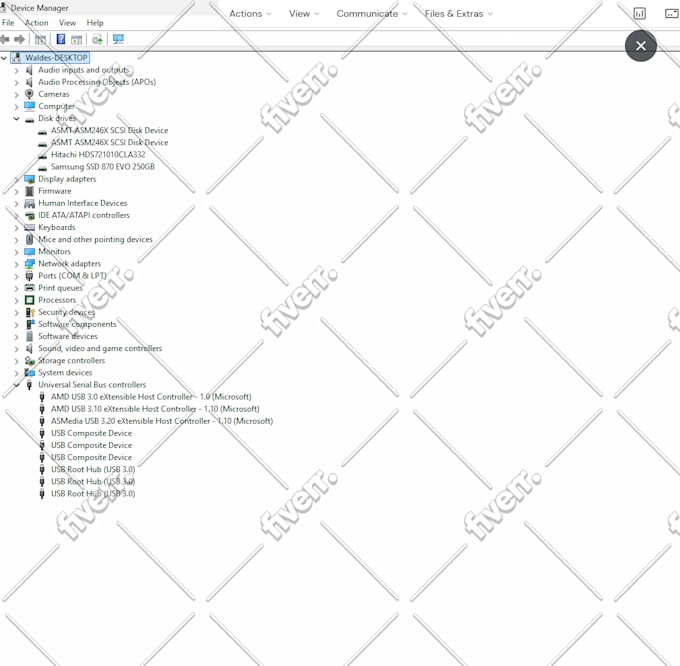Collapse the Waldes-DESKTOP root node

point(4,58)
